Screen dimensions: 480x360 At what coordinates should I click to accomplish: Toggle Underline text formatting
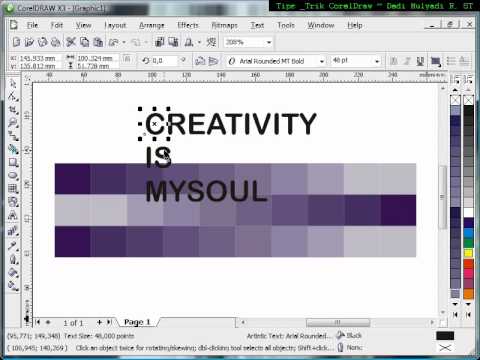420,61
